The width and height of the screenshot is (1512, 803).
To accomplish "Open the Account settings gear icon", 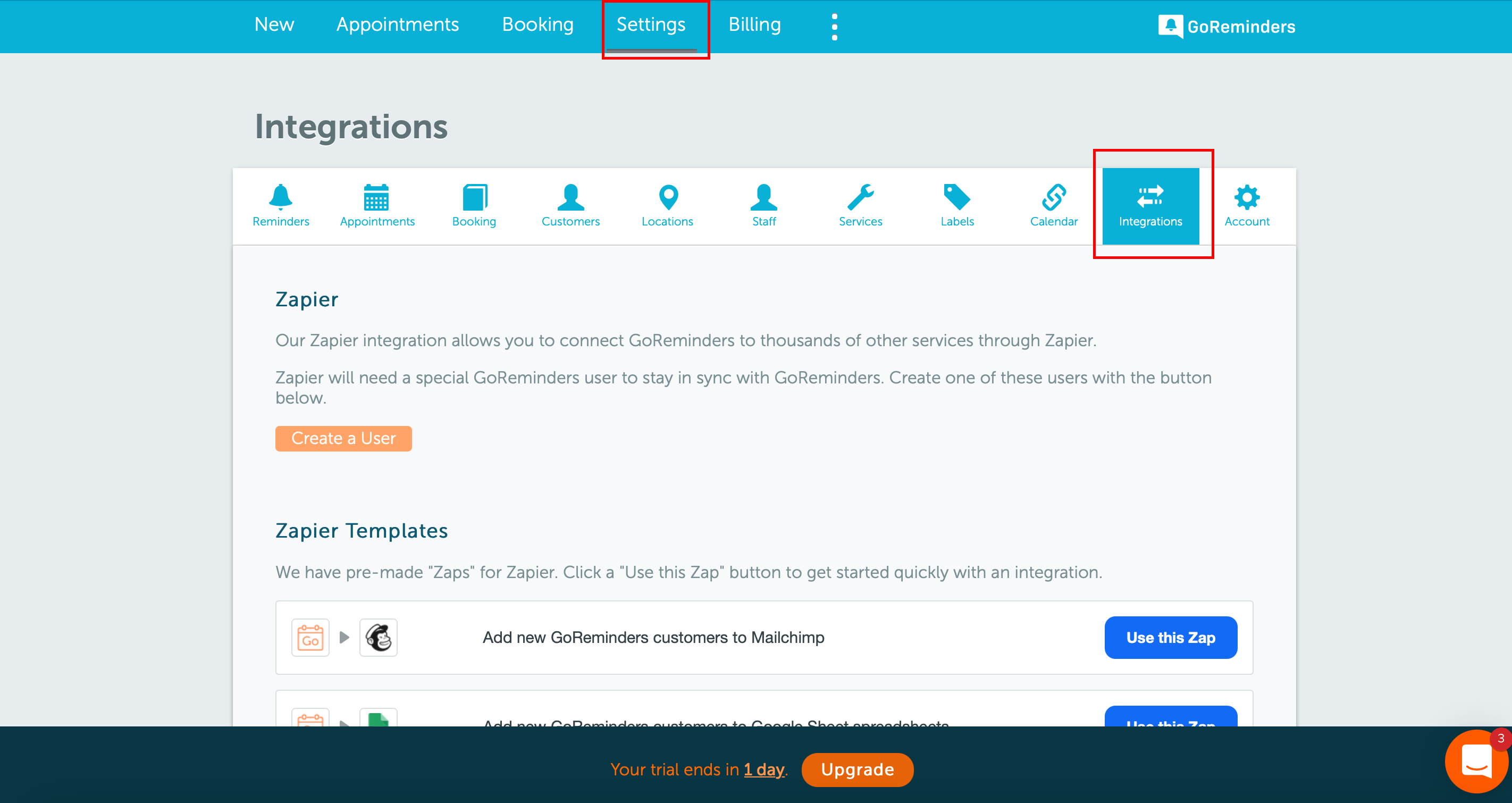I will click(x=1247, y=197).
